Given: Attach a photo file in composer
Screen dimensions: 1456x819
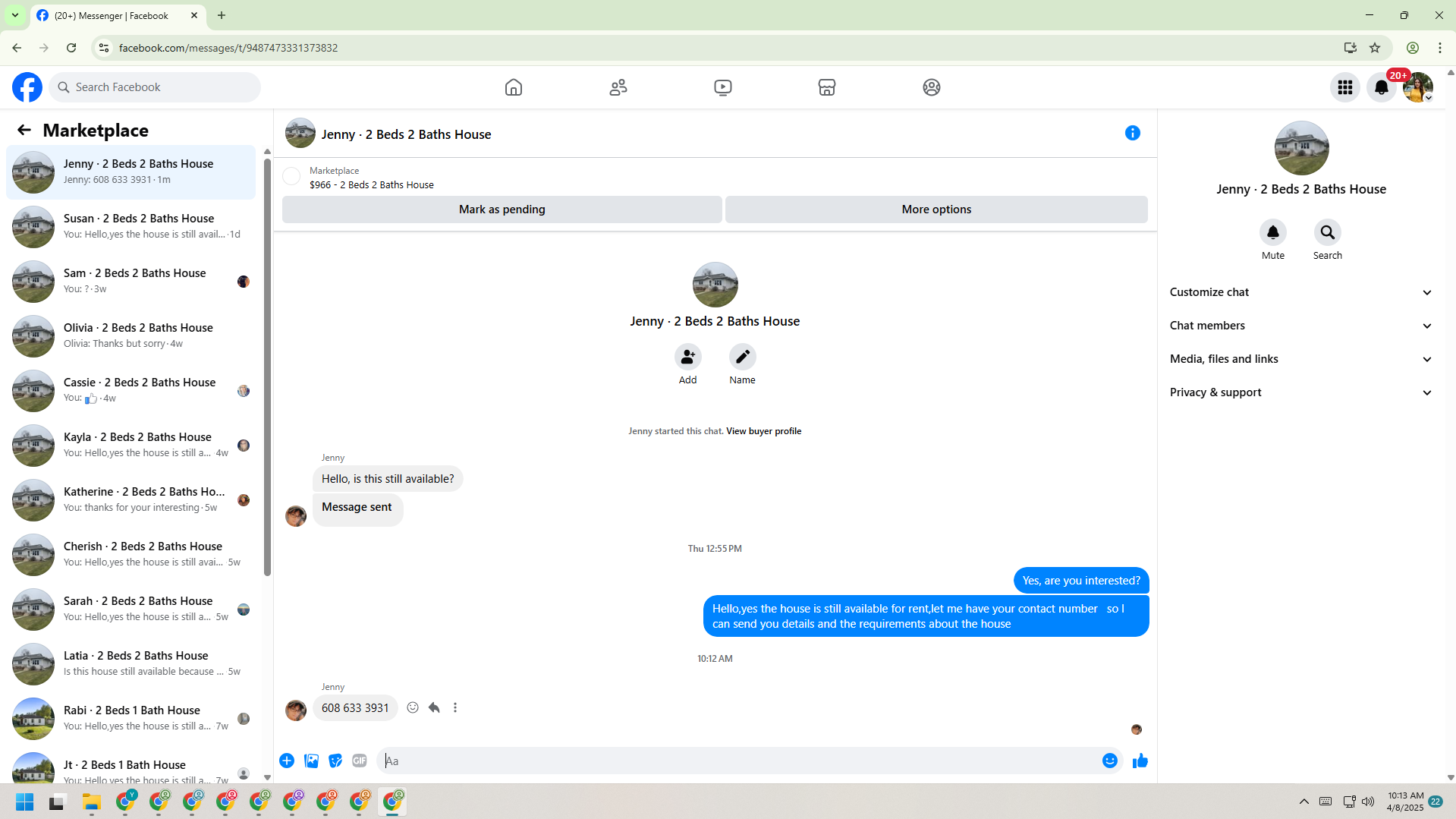Looking at the screenshot, I should 311,761.
